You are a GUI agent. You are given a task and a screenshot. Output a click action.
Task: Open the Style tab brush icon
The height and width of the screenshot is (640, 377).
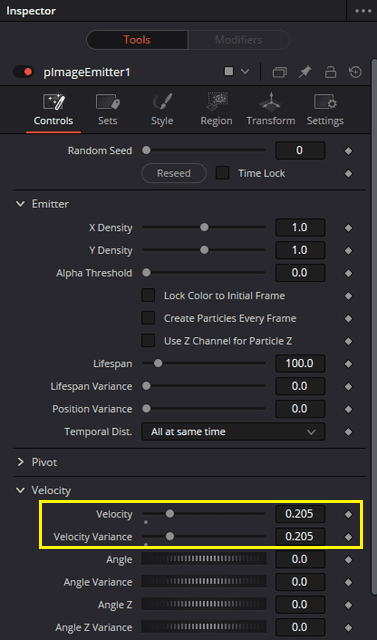(162, 102)
